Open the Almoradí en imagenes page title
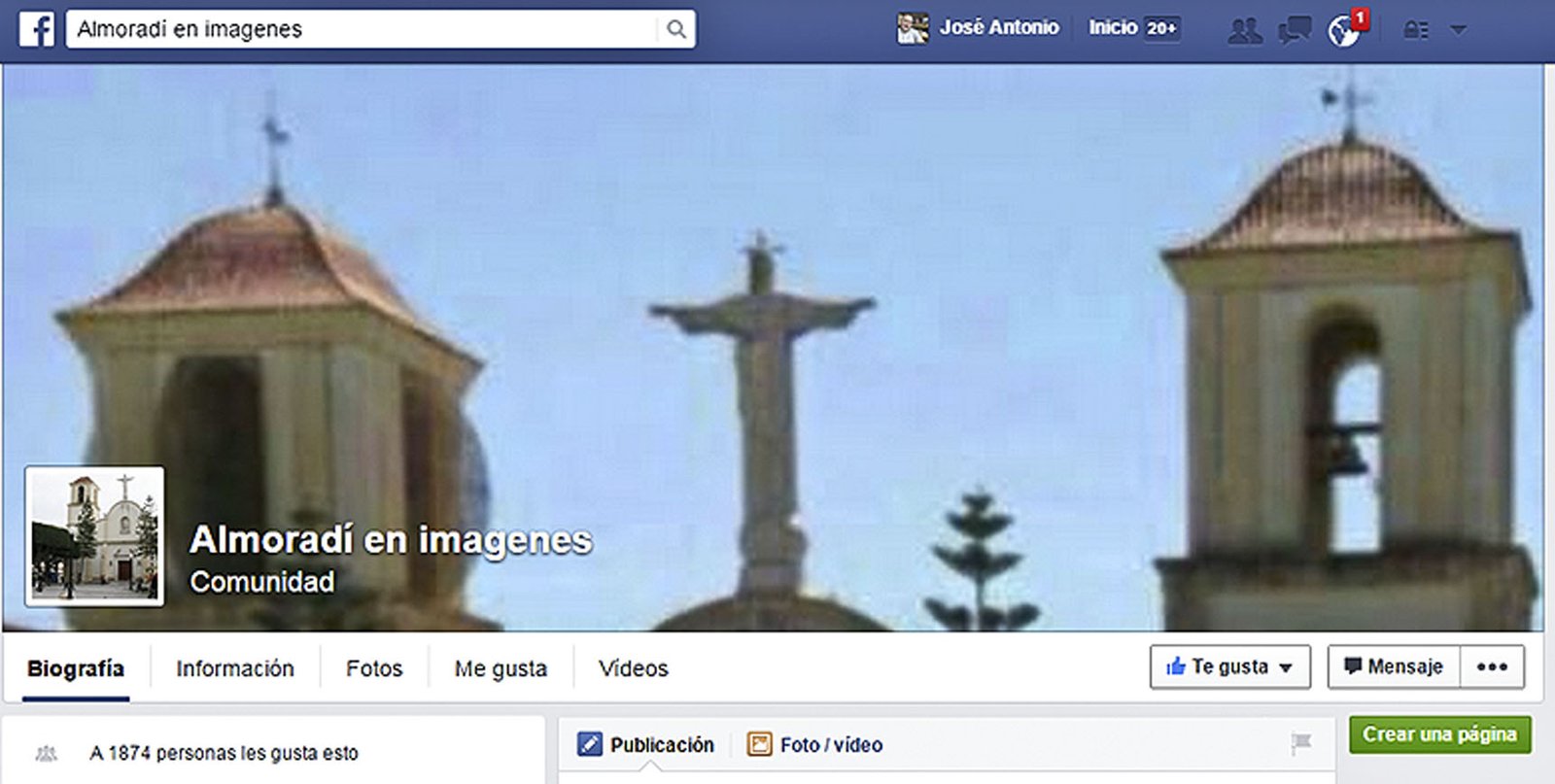The width and height of the screenshot is (1555, 784). [x=391, y=539]
